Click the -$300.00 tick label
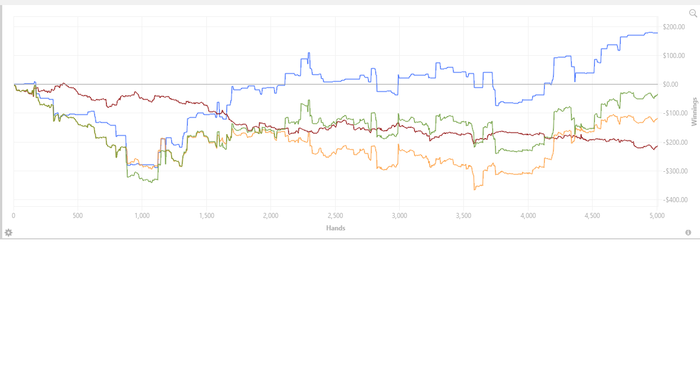 pos(674,171)
